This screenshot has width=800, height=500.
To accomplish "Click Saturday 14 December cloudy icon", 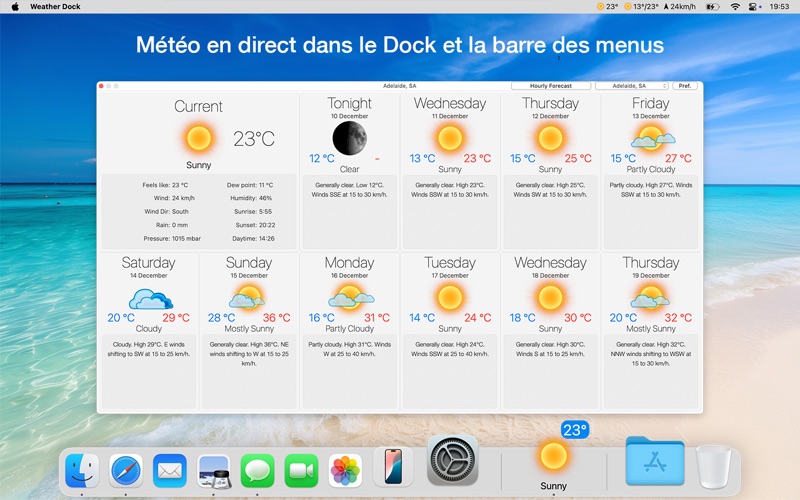I will pyautogui.click(x=150, y=298).
